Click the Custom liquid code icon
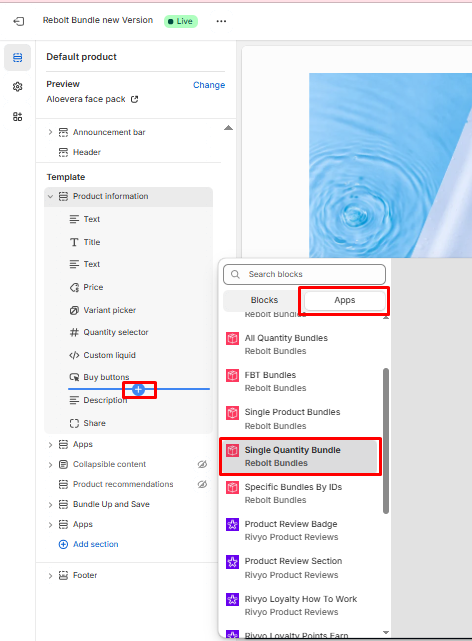The image size is (472, 641). click(x=74, y=355)
